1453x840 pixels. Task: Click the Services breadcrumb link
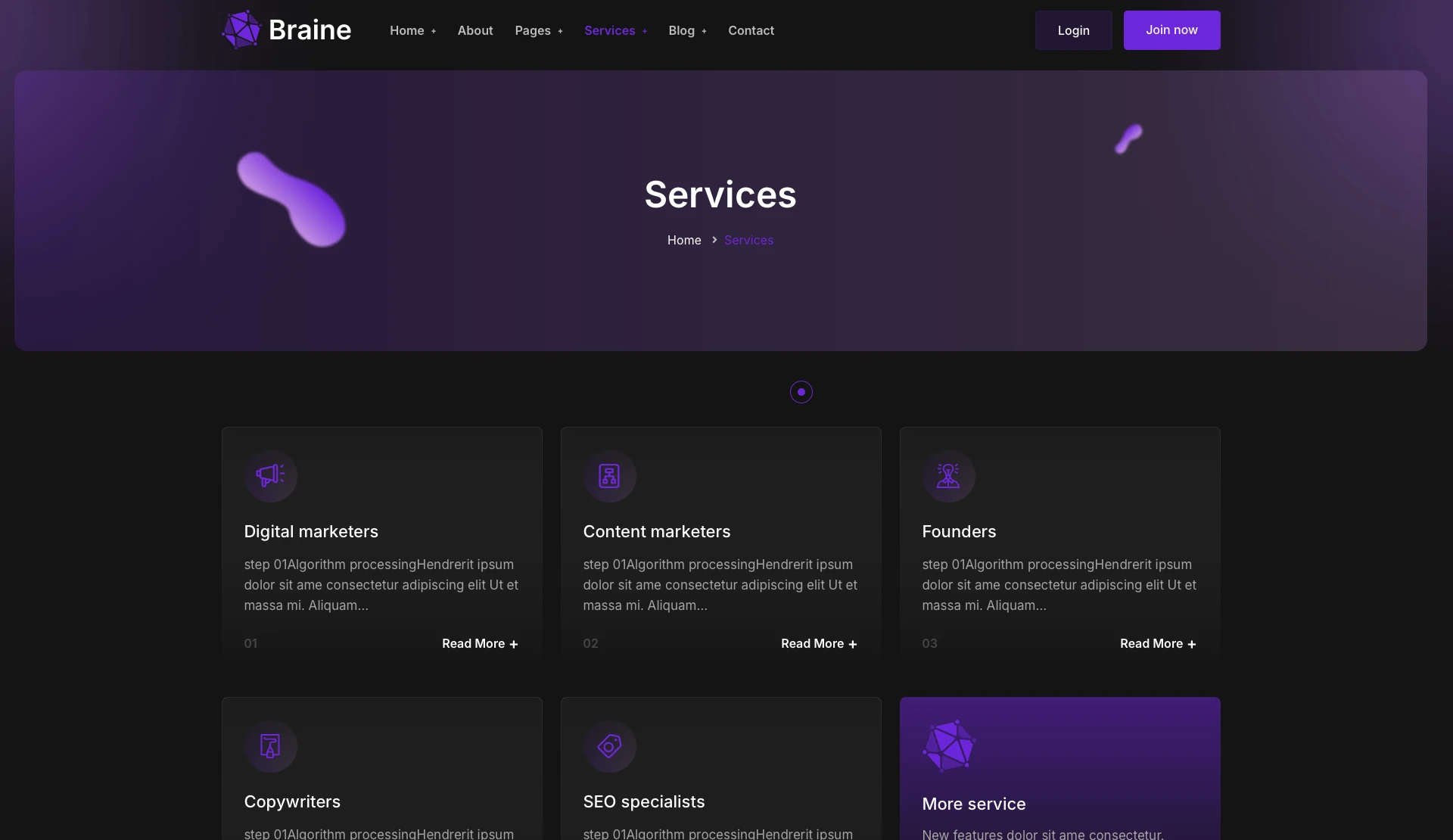coord(749,240)
